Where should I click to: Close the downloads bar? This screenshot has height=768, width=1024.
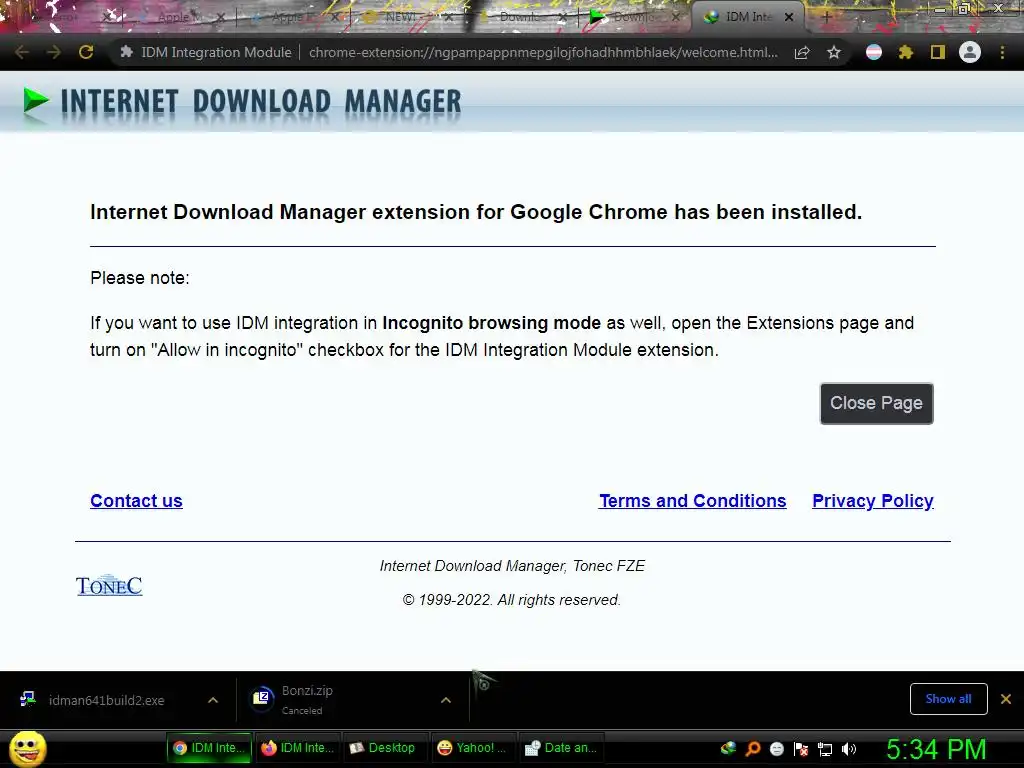[x=1006, y=699]
